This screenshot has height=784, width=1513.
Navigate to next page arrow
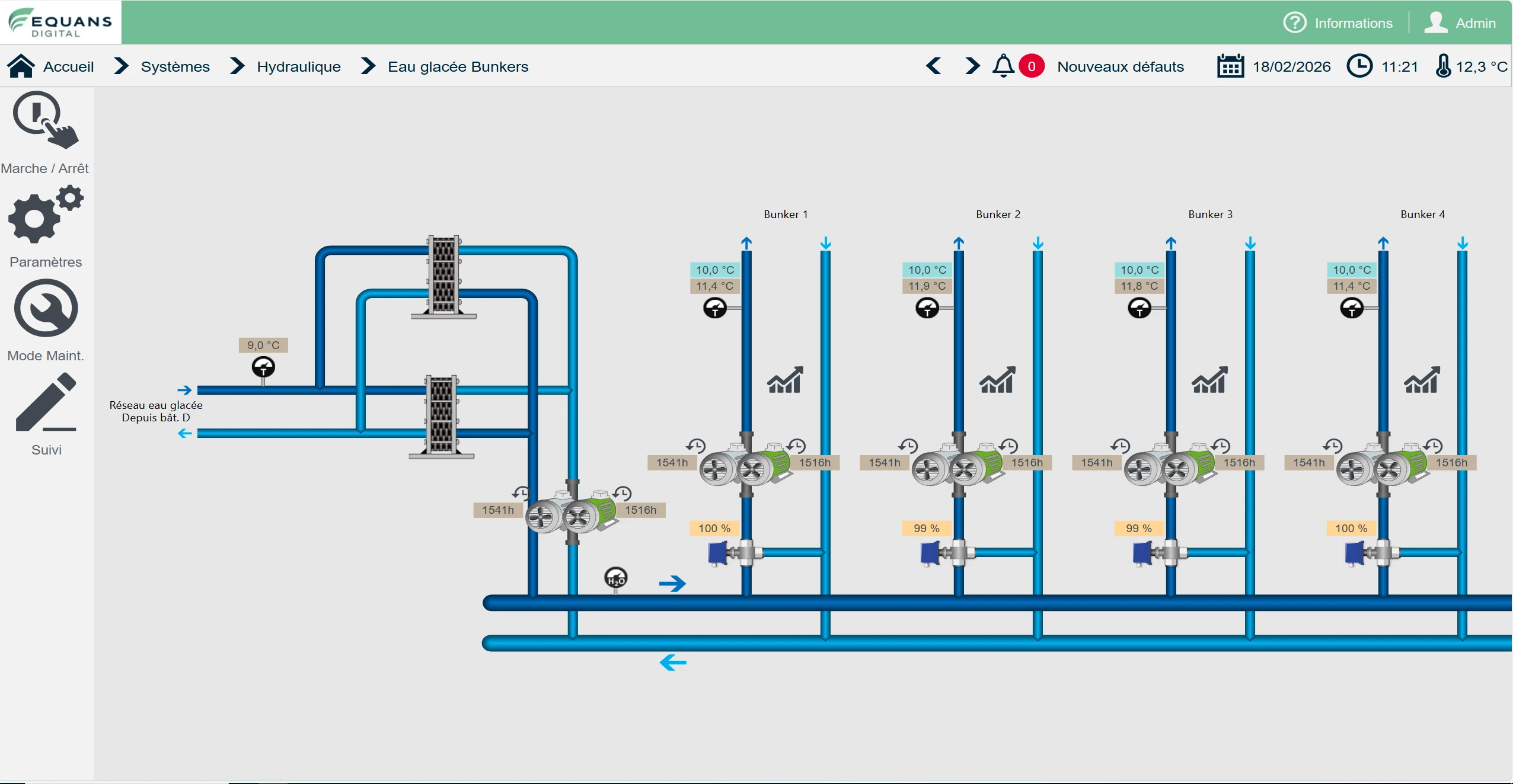tap(972, 66)
